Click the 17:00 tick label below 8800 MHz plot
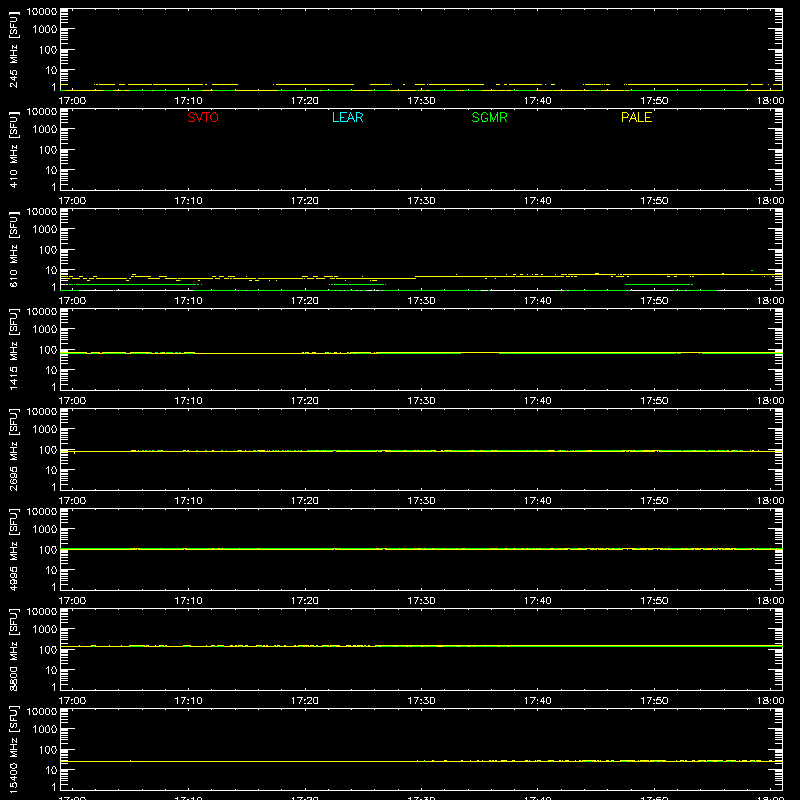Viewport: 800px width, 800px height. point(72,701)
